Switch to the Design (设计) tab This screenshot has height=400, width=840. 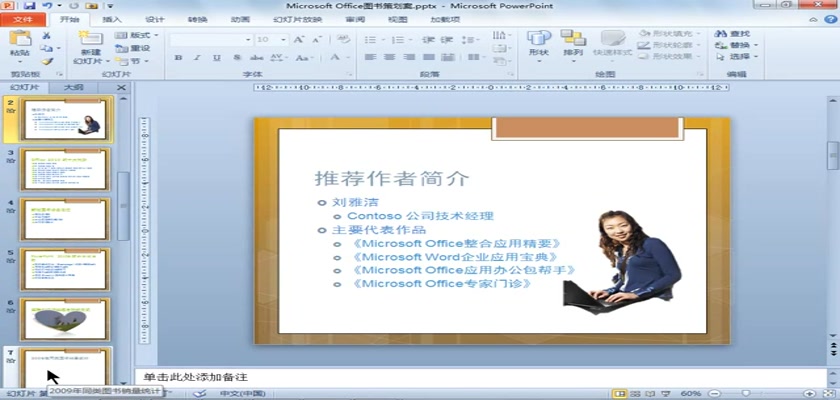point(155,20)
